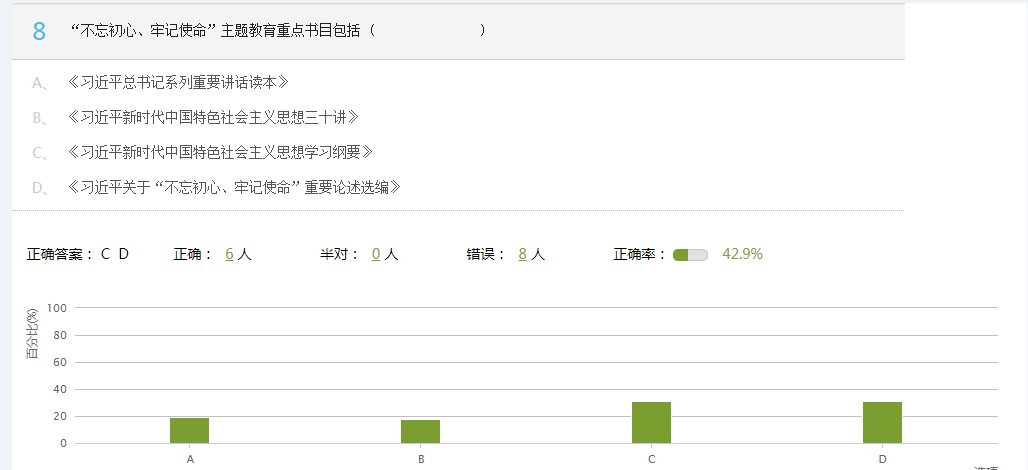This screenshot has height=470, width=1028.
Task: Choose option C 《…思想学习纲要》
Action: [x=220, y=152]
